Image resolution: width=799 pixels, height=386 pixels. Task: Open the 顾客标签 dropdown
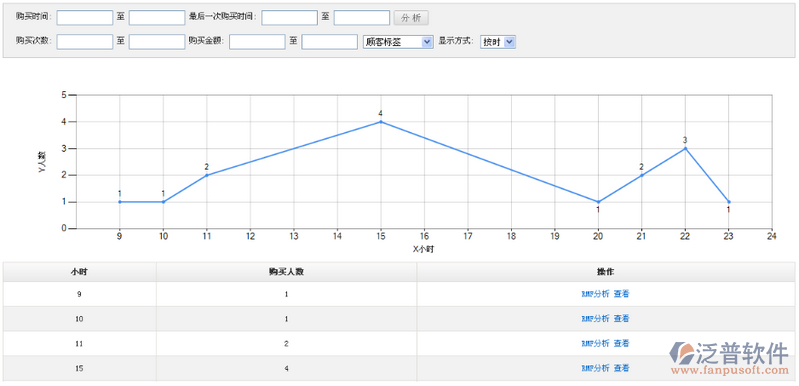(x=398, y=42)
